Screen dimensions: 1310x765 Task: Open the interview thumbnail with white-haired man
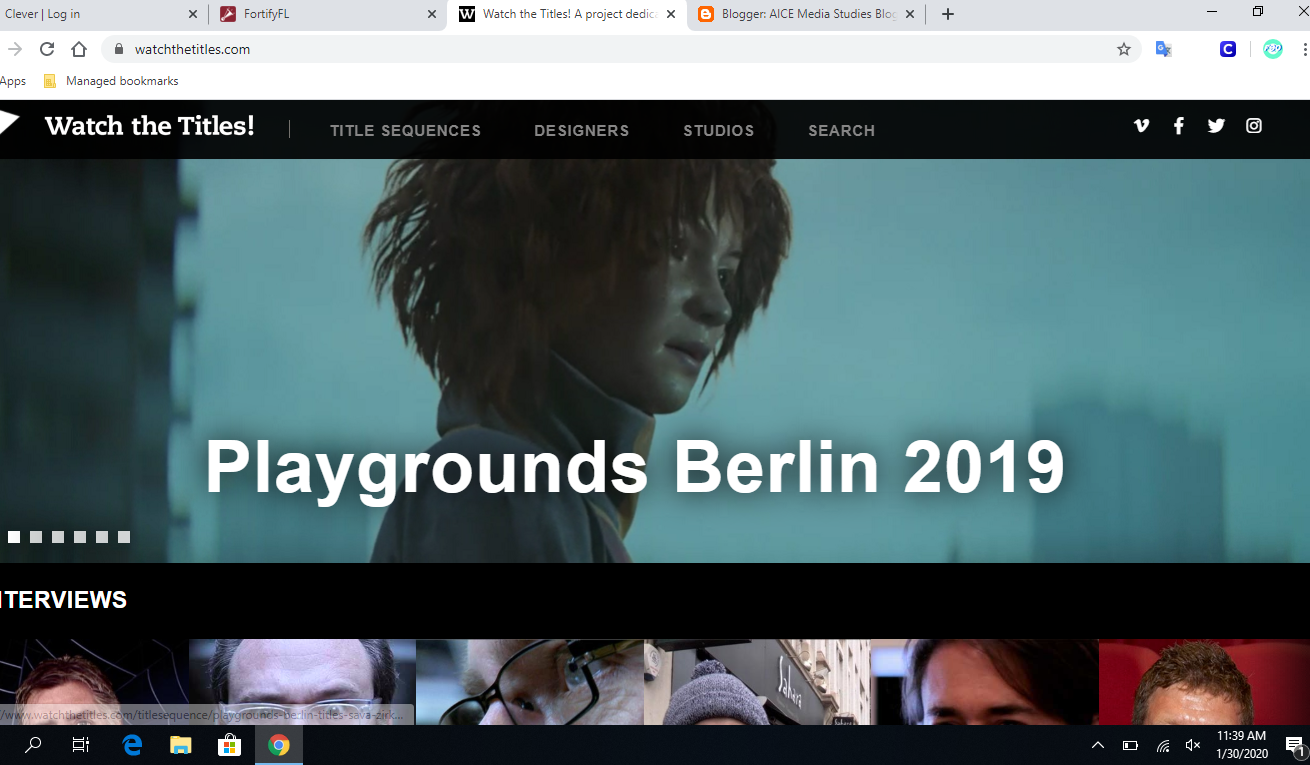click(530, 682)
